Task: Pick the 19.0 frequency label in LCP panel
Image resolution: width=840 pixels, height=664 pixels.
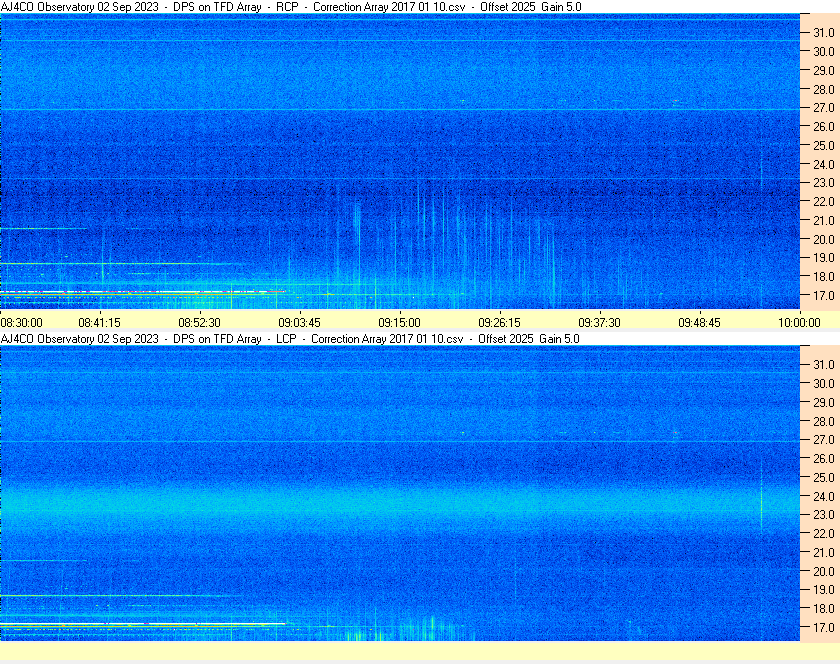Action: [x=824, y=590]
